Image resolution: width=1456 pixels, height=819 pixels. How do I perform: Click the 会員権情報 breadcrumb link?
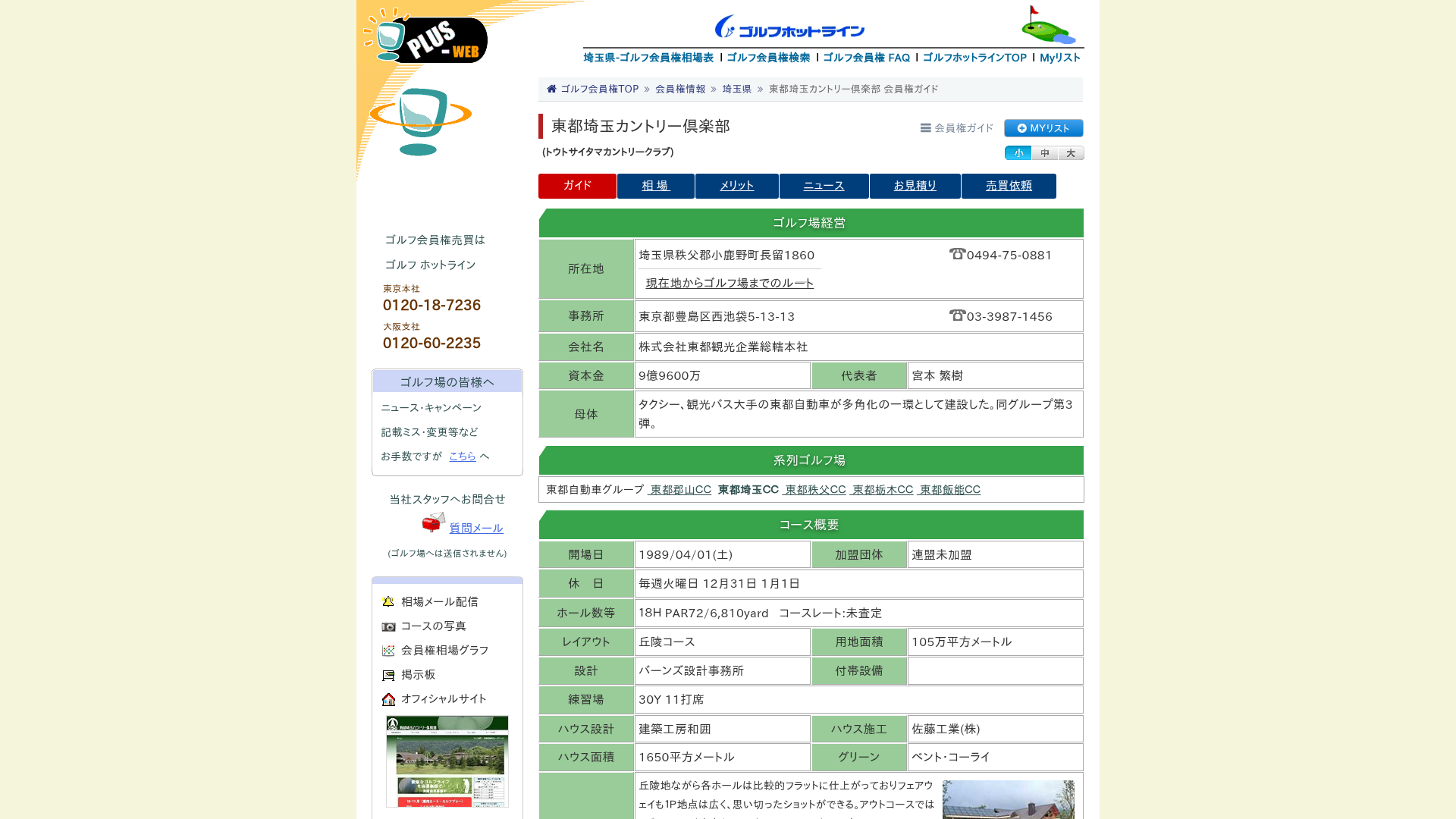[680, 89]
